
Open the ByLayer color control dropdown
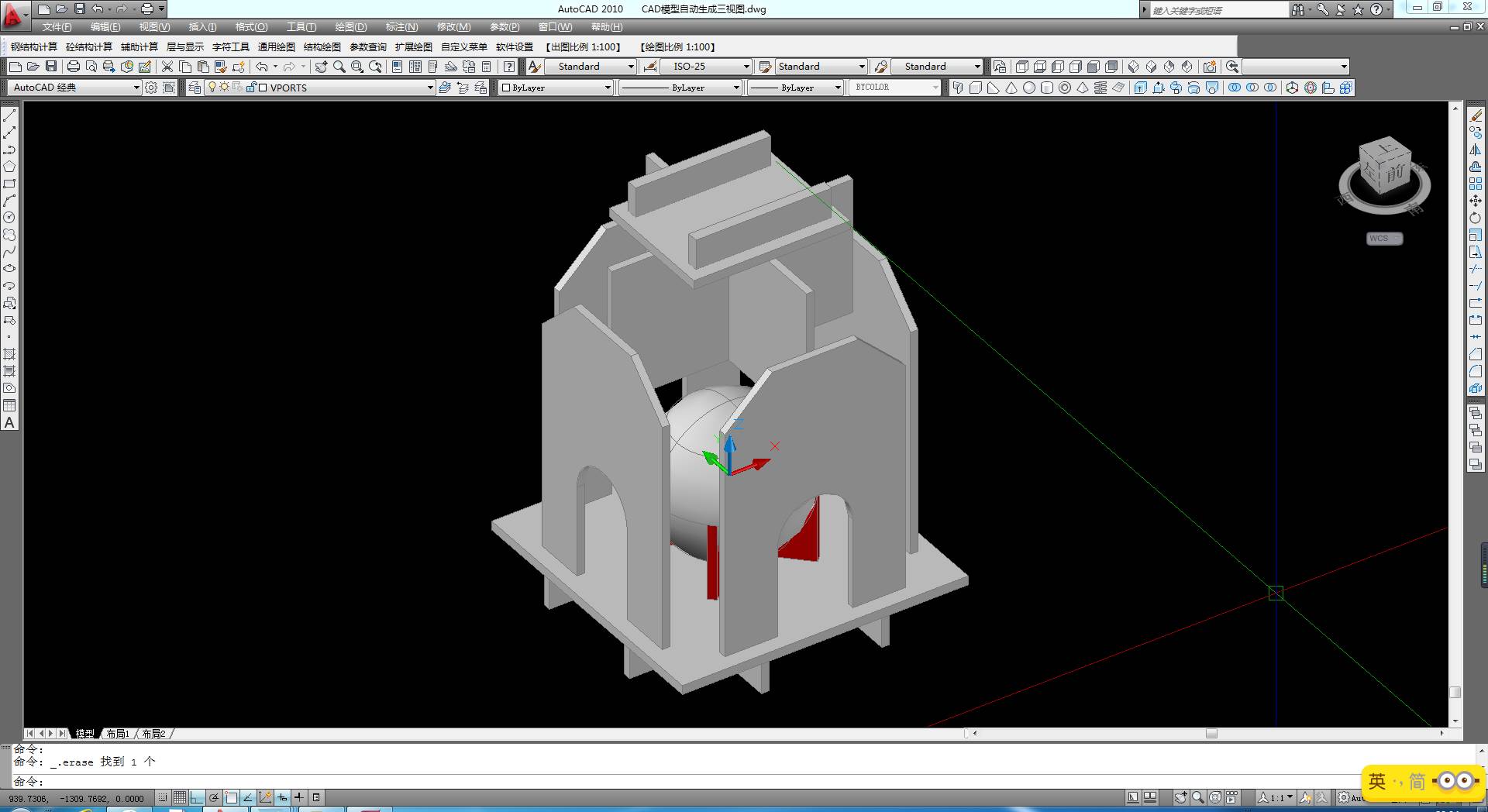tap(556, 88)
